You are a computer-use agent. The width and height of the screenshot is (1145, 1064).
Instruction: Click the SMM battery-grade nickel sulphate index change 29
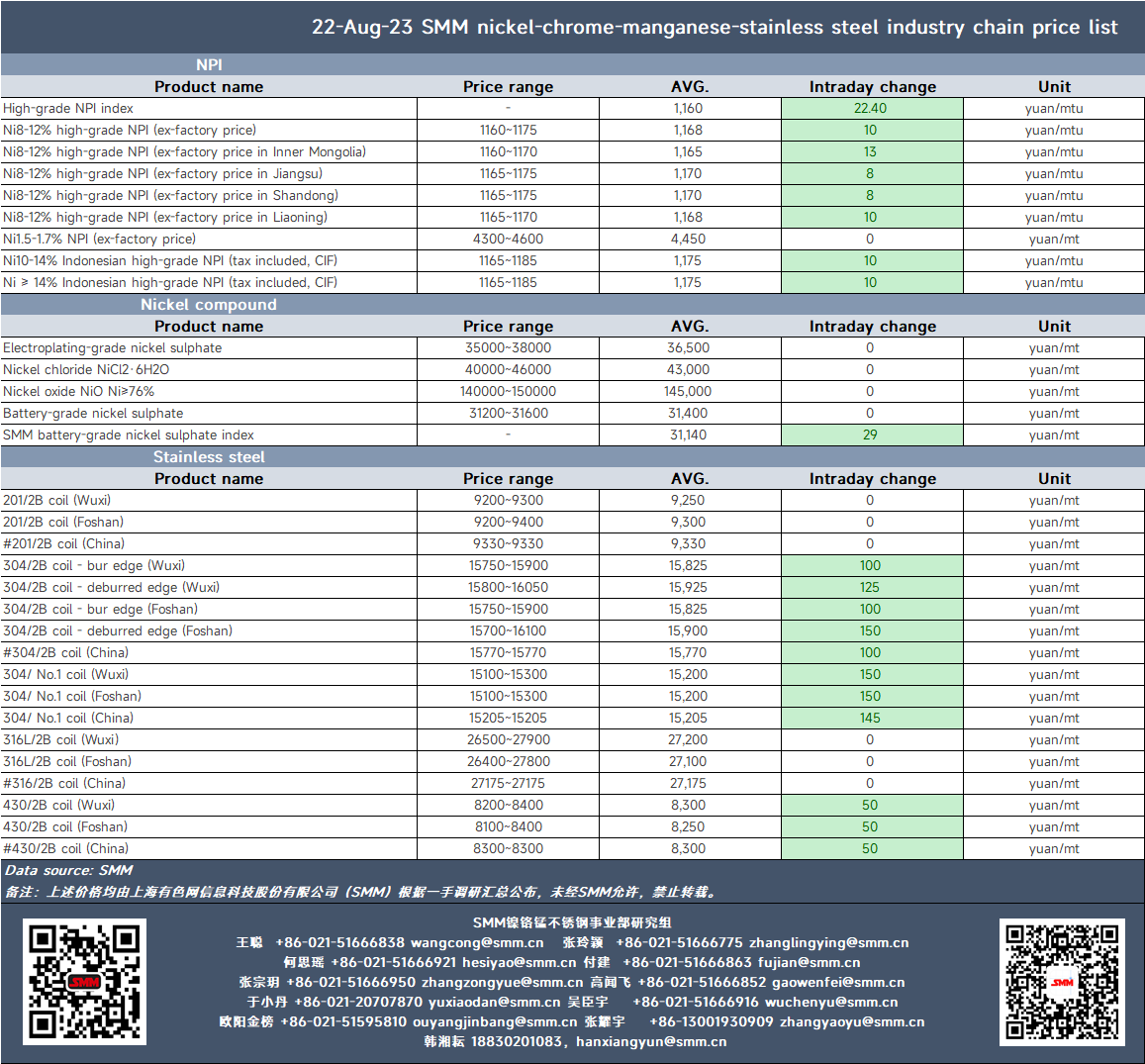(x=872, y=435)
